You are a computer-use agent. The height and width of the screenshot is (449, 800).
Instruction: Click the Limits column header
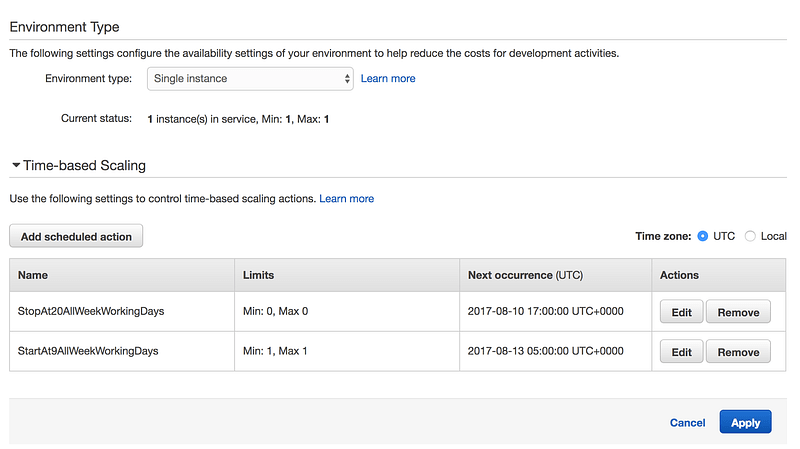coord(258,275)
